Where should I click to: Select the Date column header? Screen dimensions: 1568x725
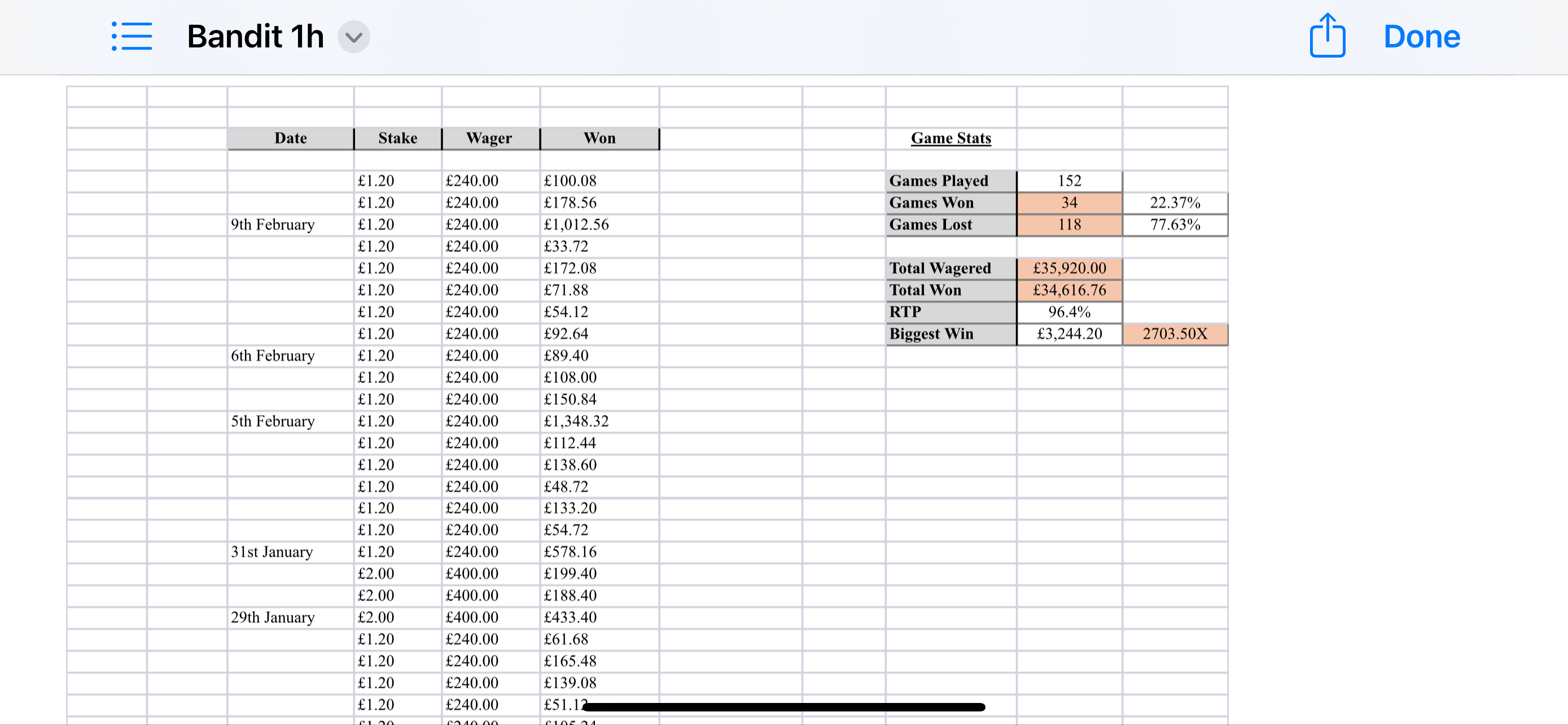pyautogui.click(x=290, y=138)
